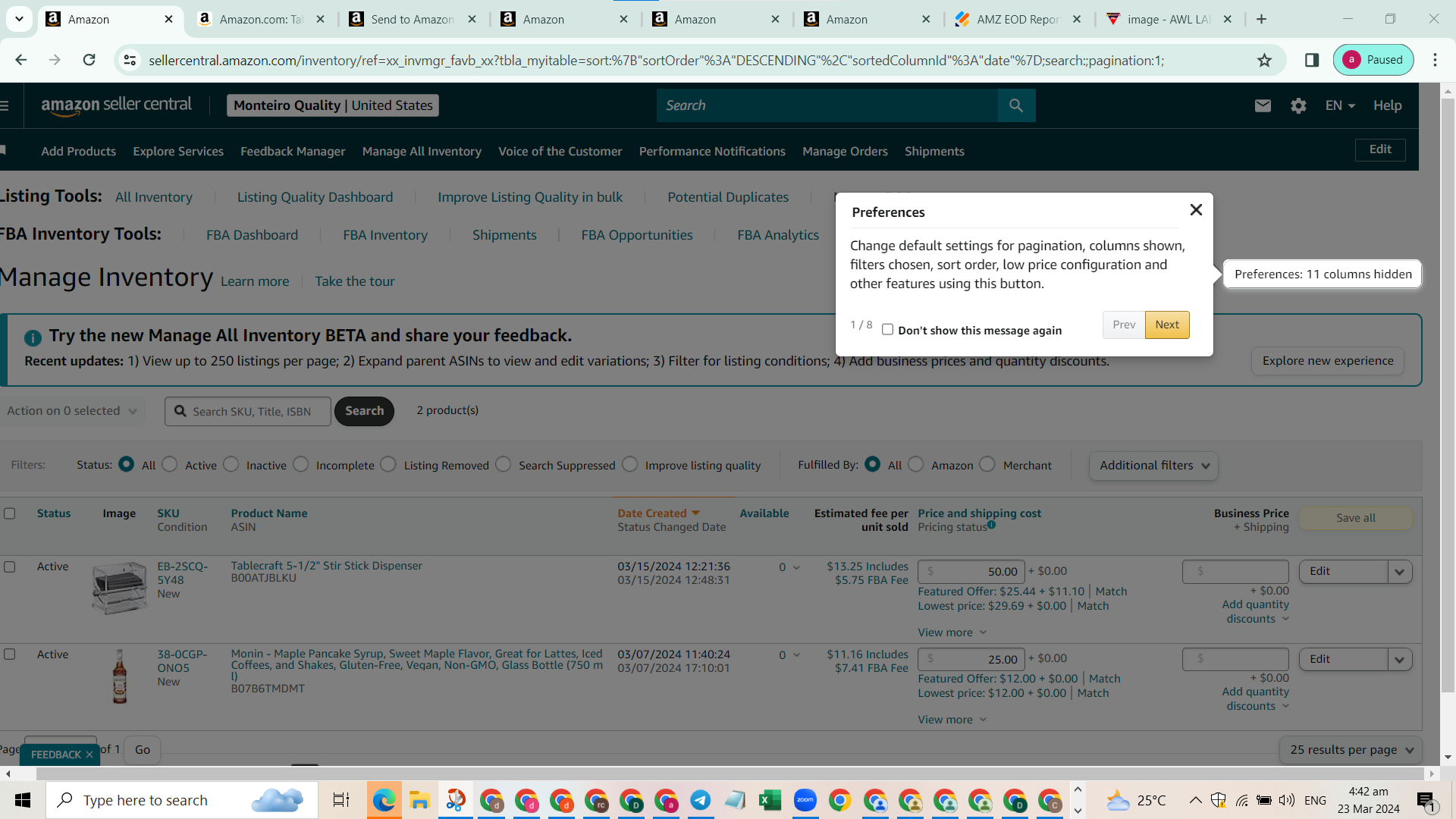
Task: Open Zoom from the taskbar
Action: (x=805, y=800)
